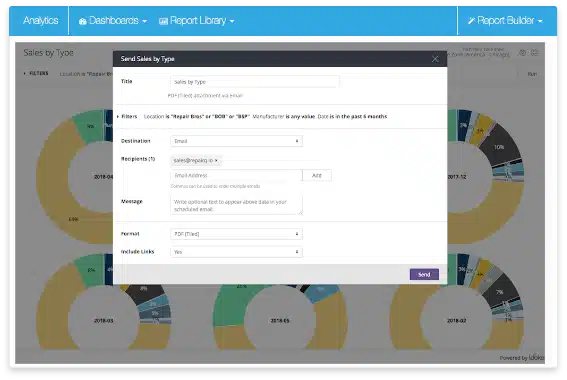Close the Send Sales by Type dialog

[435, 59]
